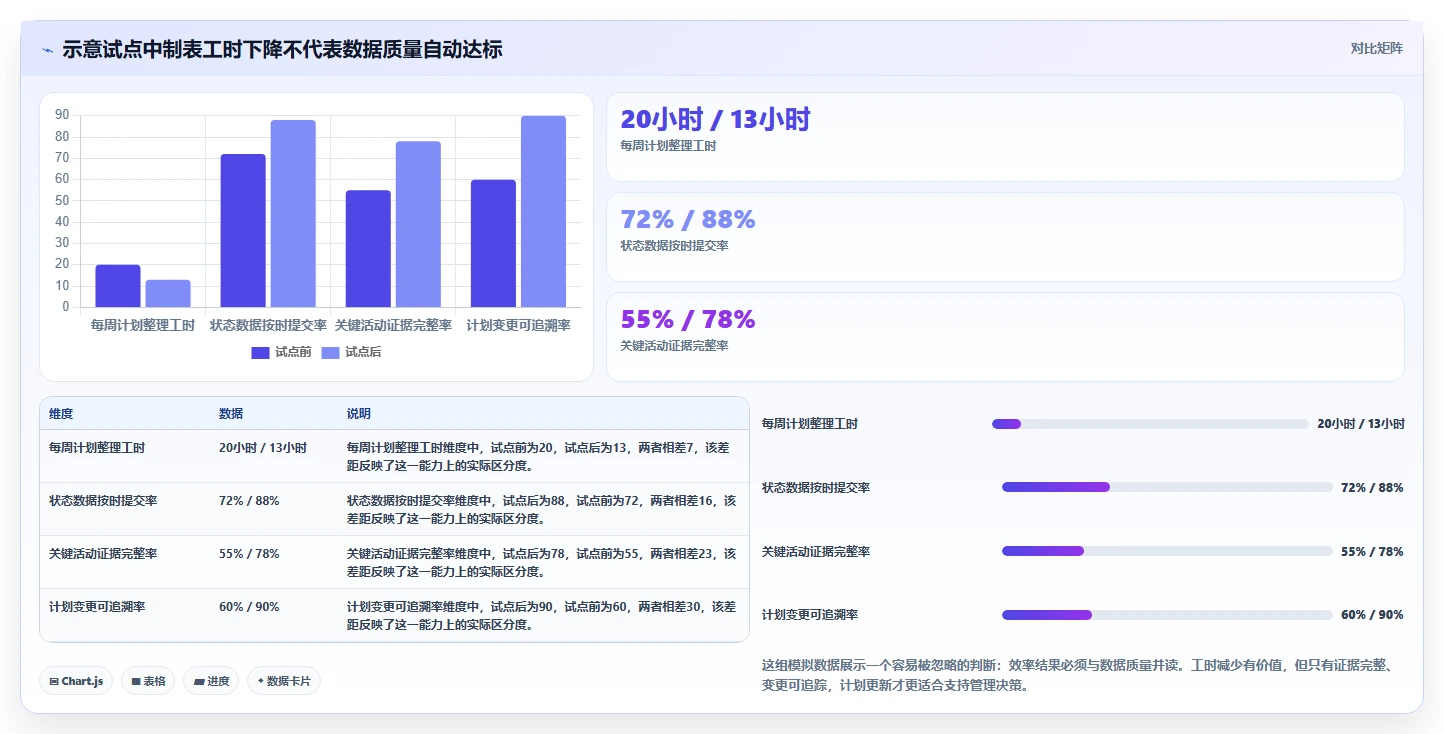Select the 每周计划整理工时 cell in the table
Image resolution: width=1444 pixels, height=734 pixels.
(97, 448)
